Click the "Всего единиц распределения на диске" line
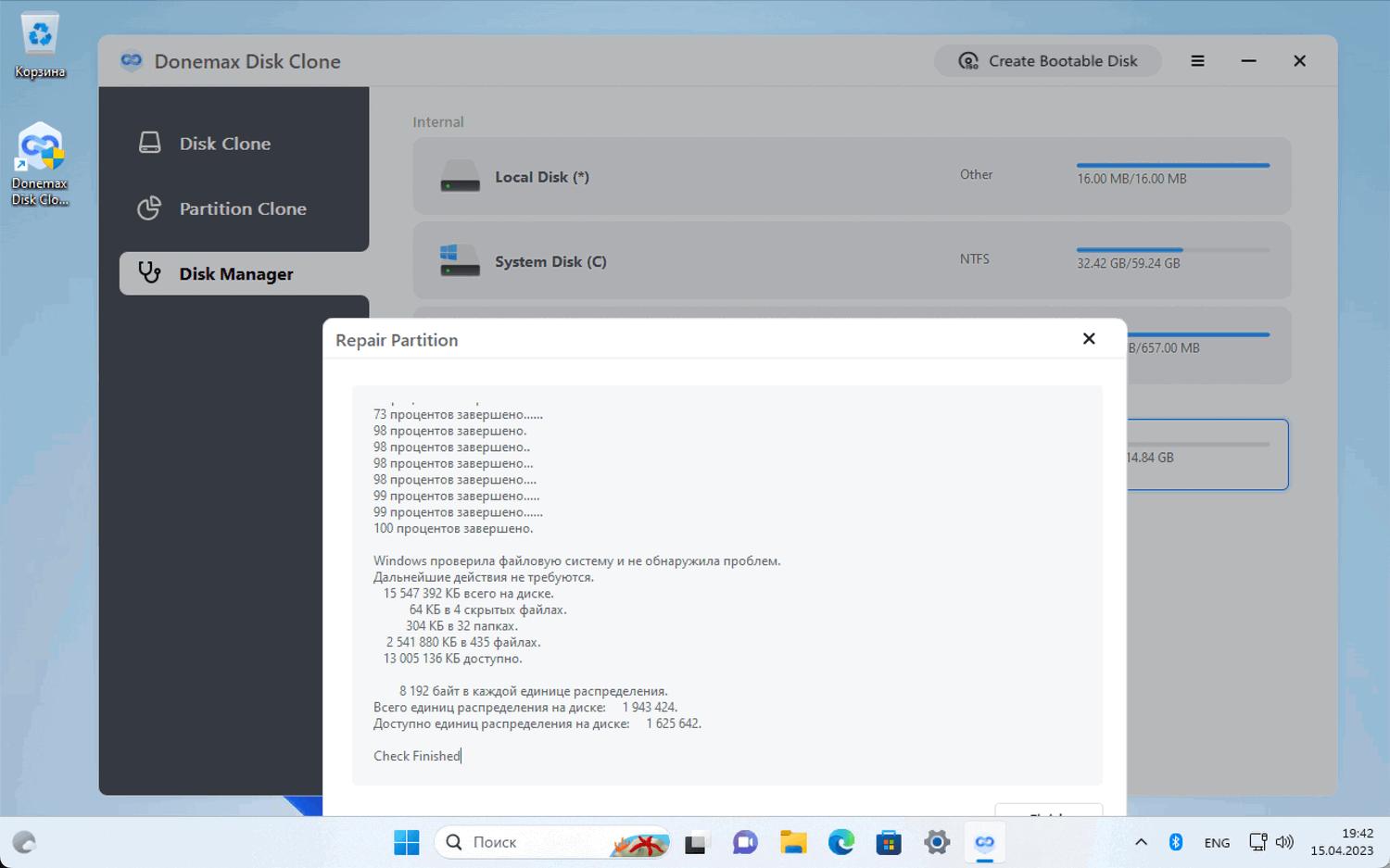Image resolution: width=1390 pixels, height=868 pixels. [x=525, y=707]
